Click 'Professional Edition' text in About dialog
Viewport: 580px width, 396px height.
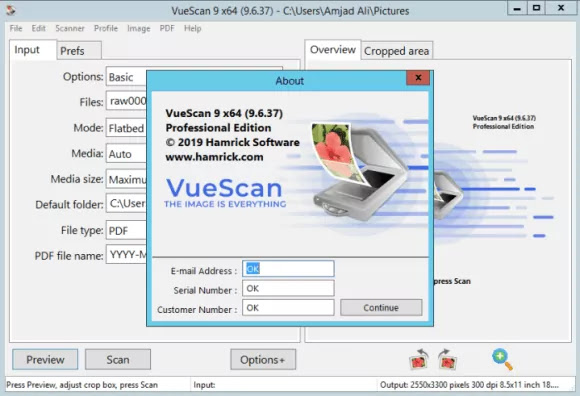[x=218, y=128]
